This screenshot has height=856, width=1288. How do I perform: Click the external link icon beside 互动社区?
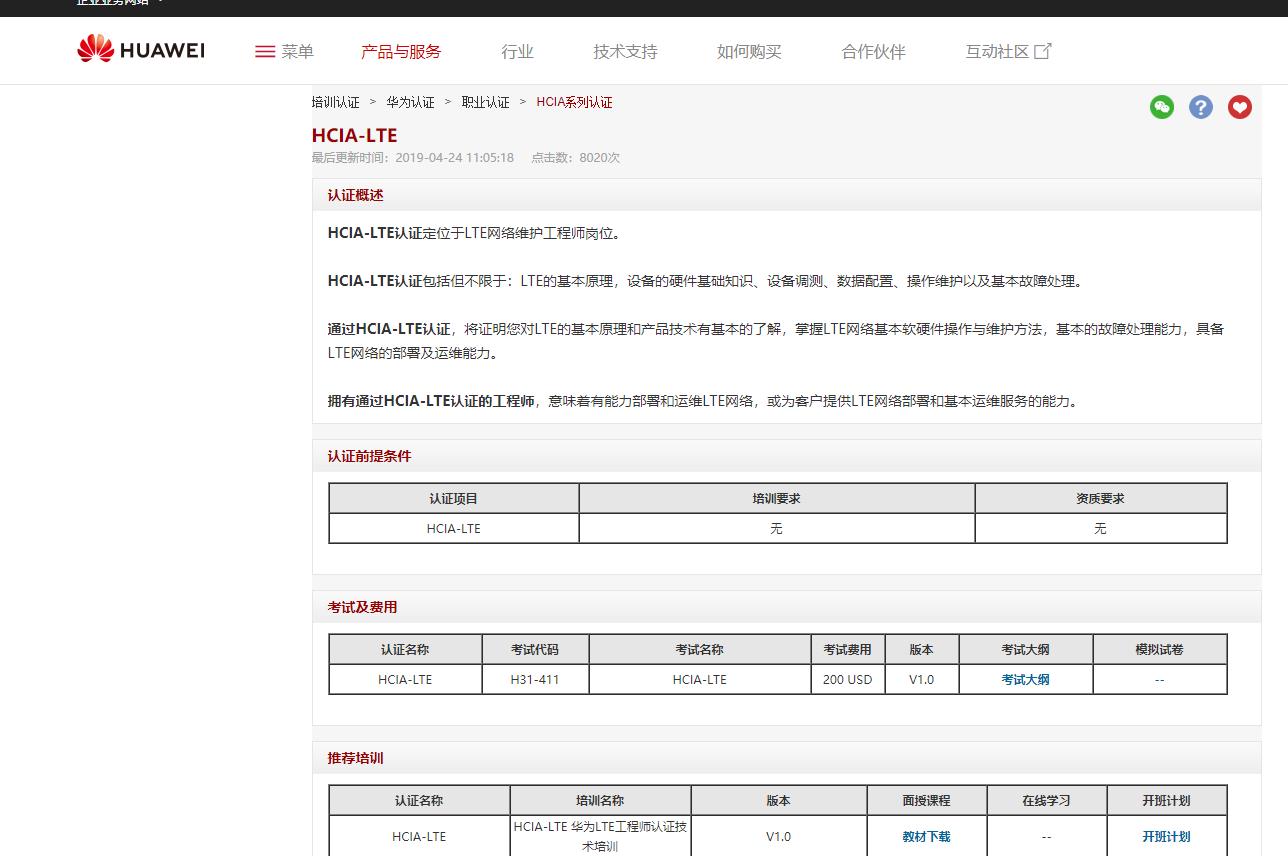(x=1043, y=51)
